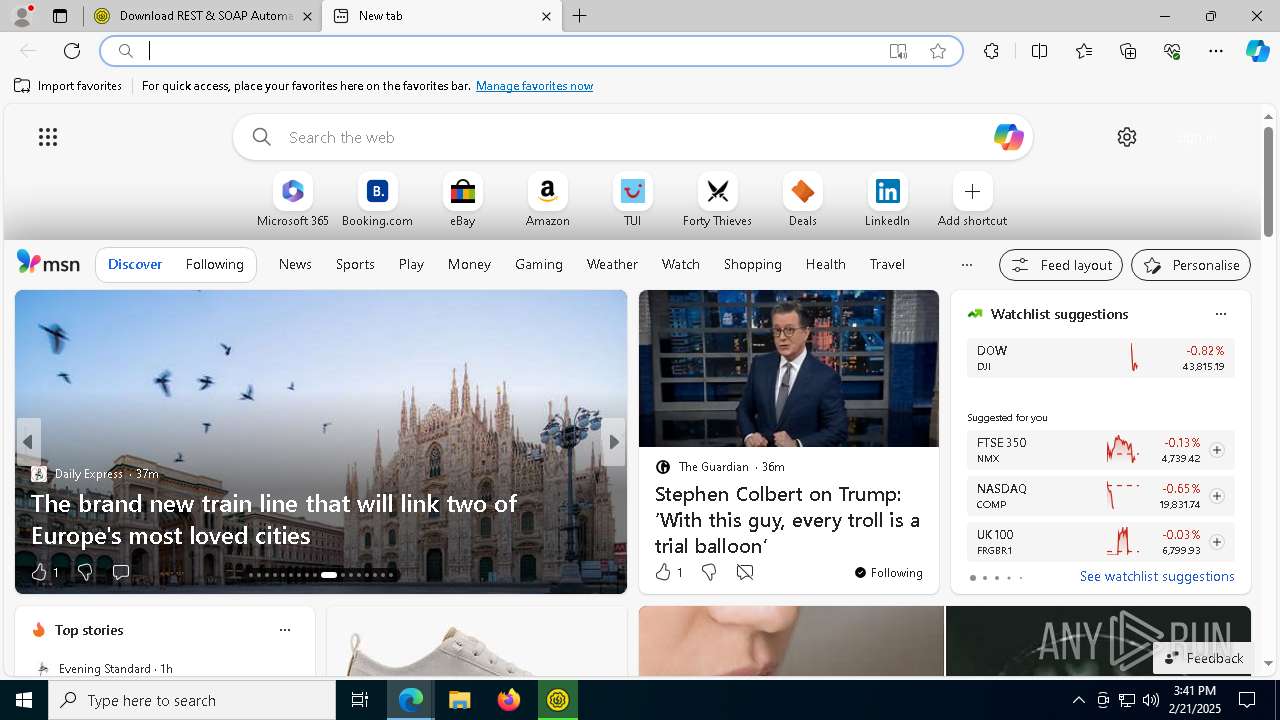Viewport: 1280px width, 720px height.
Task: Open the Forty Thieves shortcut
Action: 717,200
